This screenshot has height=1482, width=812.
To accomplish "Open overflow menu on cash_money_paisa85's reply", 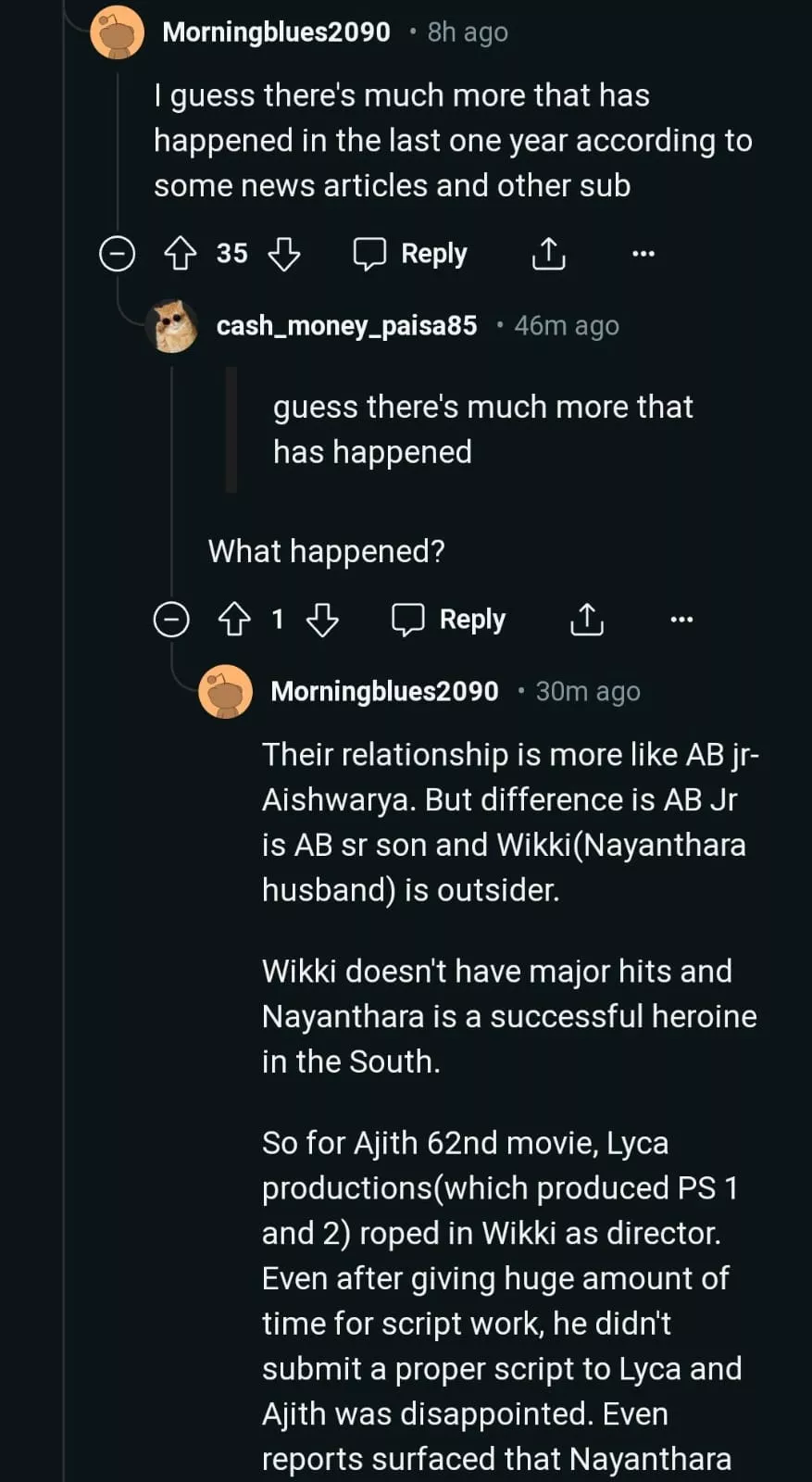I will tap(681, 619).
